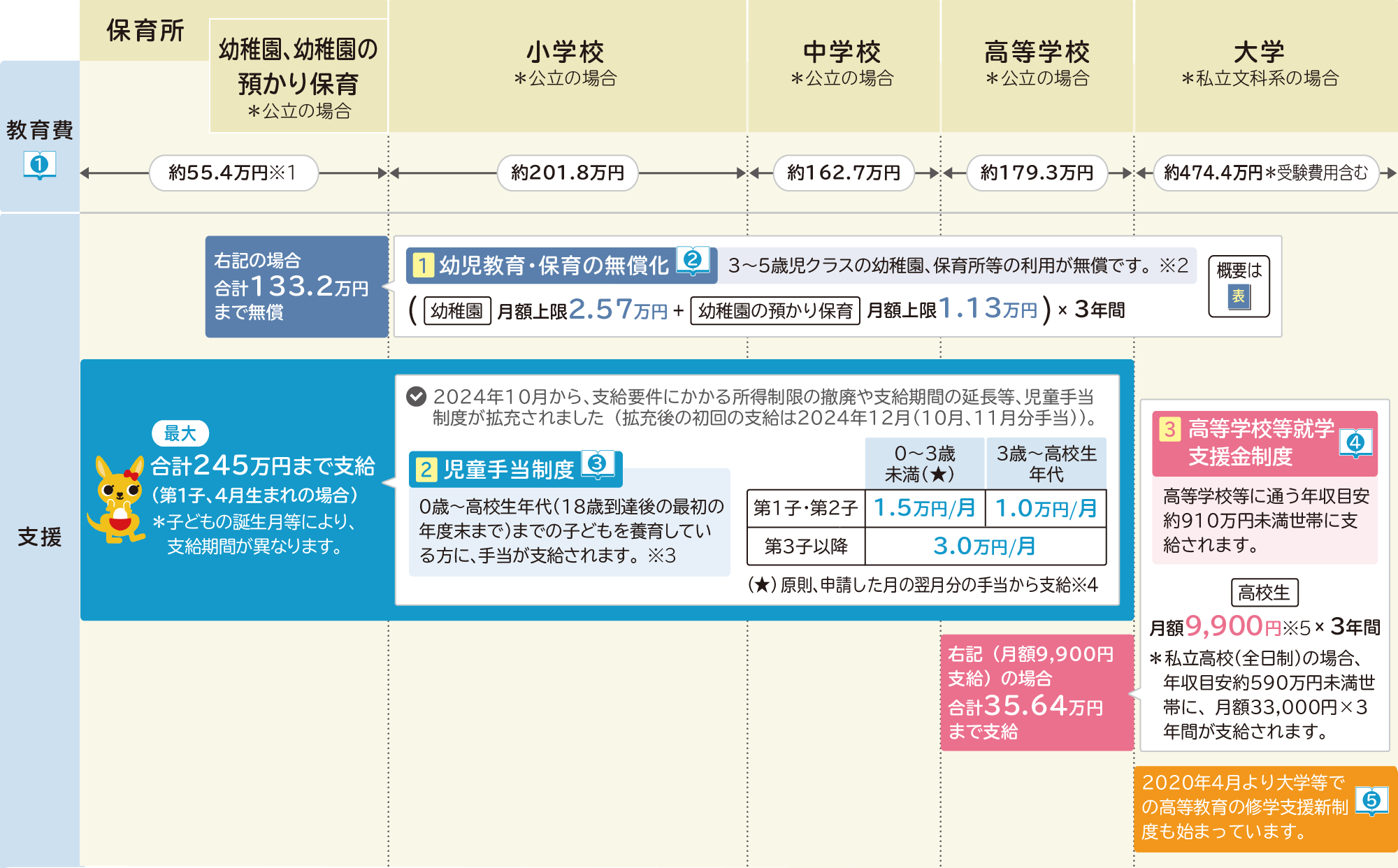This screenshot has height=868, width=1398.
Task: Click the blue 表 icon under 概要は
Action: pyautogui.click(x=1239, y=296)
